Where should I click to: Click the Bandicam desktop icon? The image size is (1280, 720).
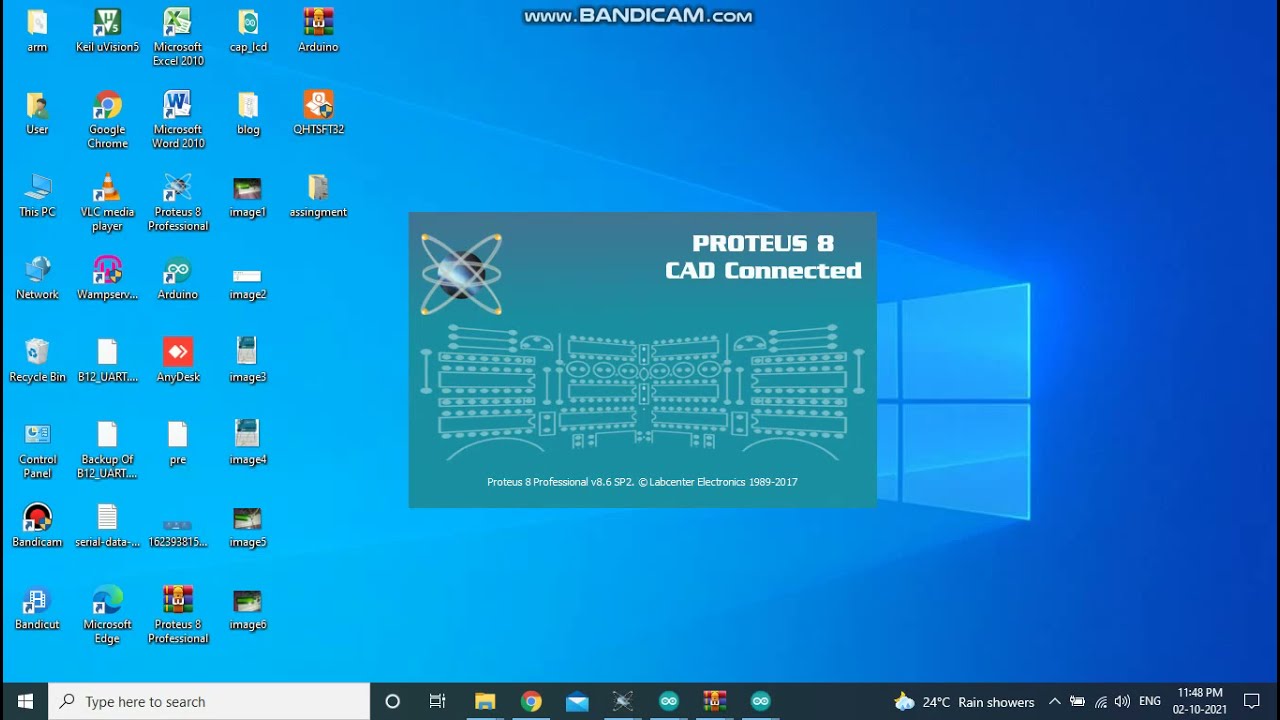coord(37,518)
